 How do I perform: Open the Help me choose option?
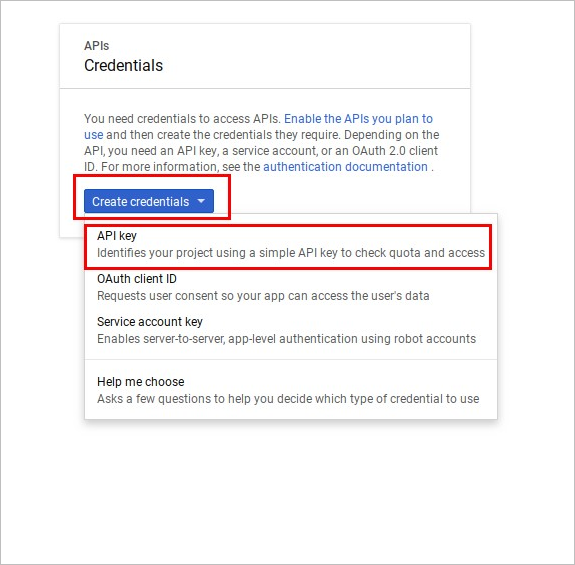[x=291, y=390]
